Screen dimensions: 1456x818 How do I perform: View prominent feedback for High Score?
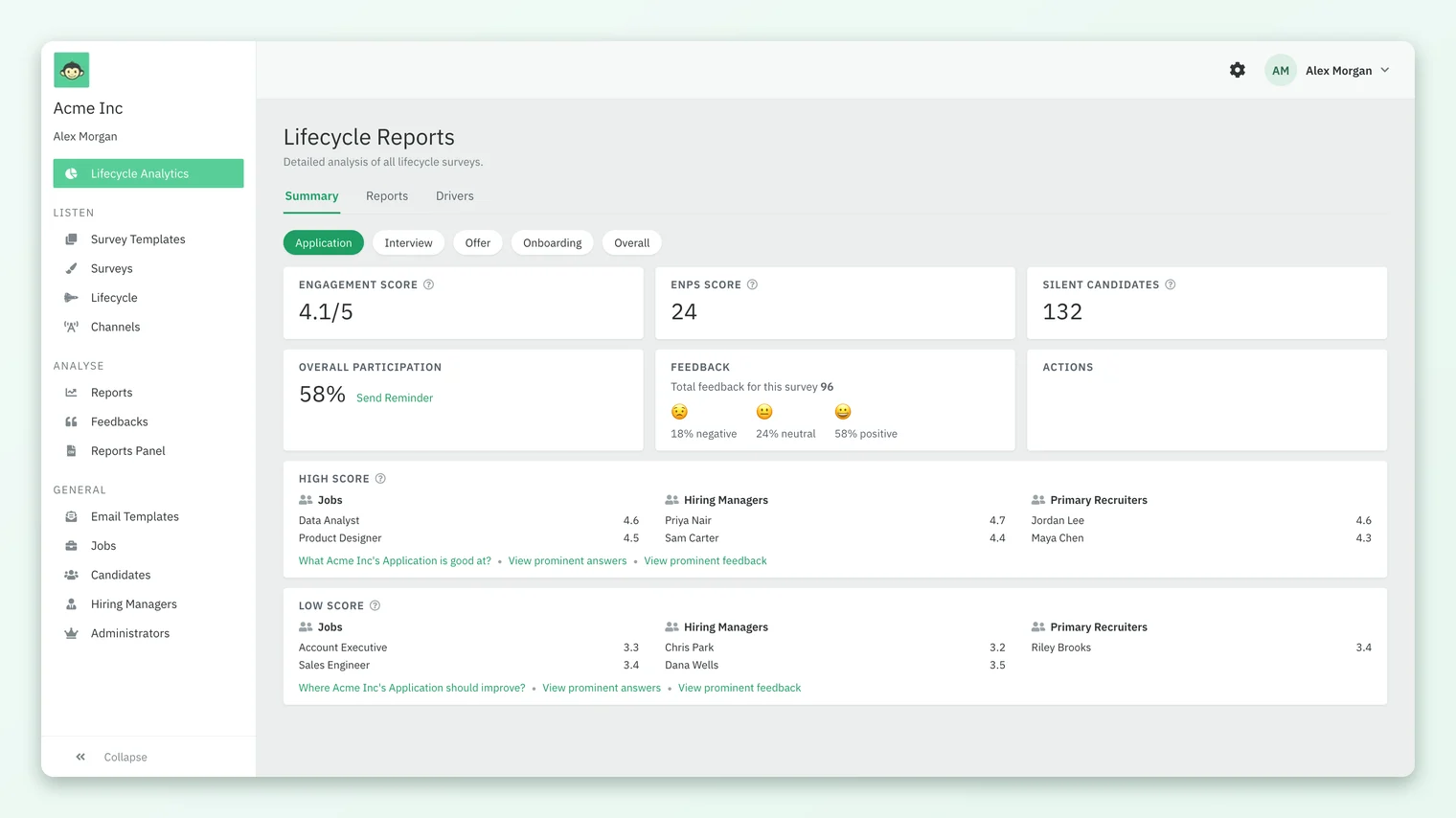705,561
